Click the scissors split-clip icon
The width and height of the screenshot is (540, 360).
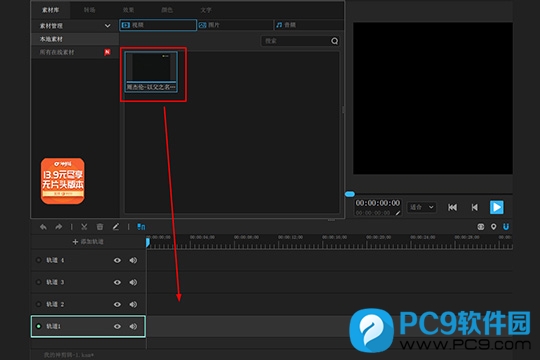[84, 227]
